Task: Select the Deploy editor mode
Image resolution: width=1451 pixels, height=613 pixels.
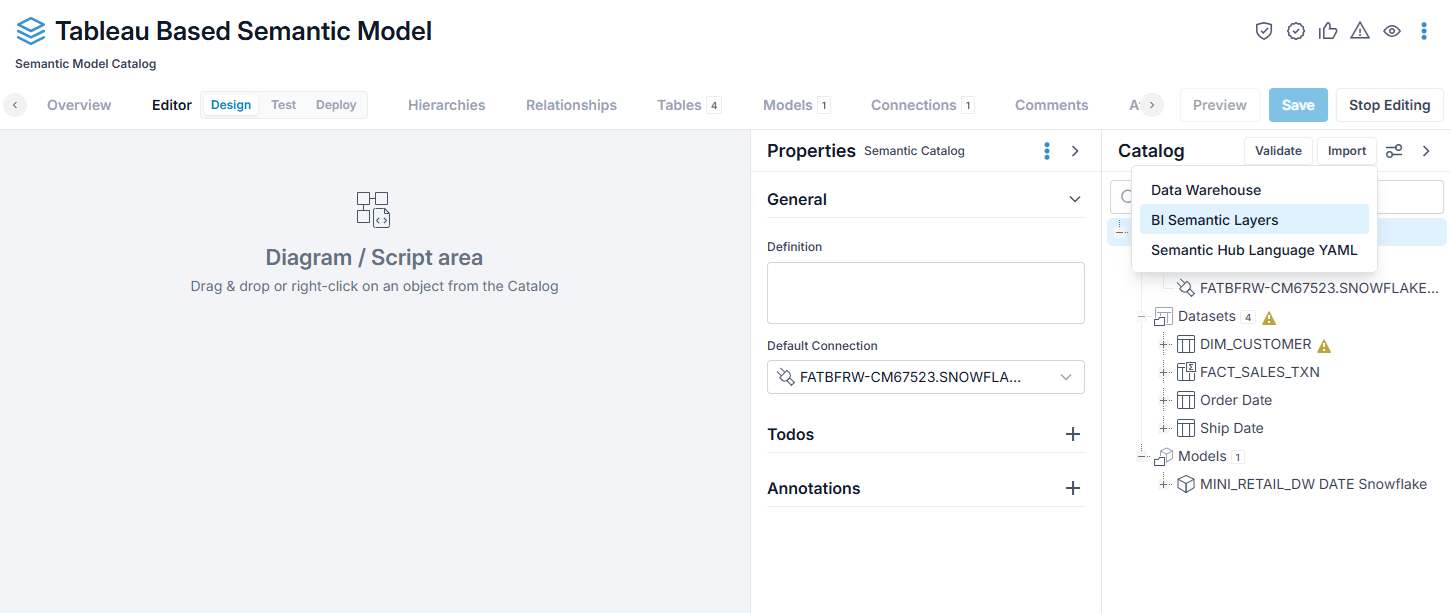Action: coord(336,105)
